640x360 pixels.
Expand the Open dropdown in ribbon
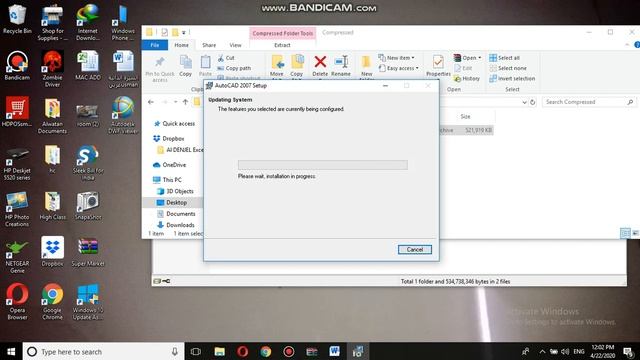468,58
